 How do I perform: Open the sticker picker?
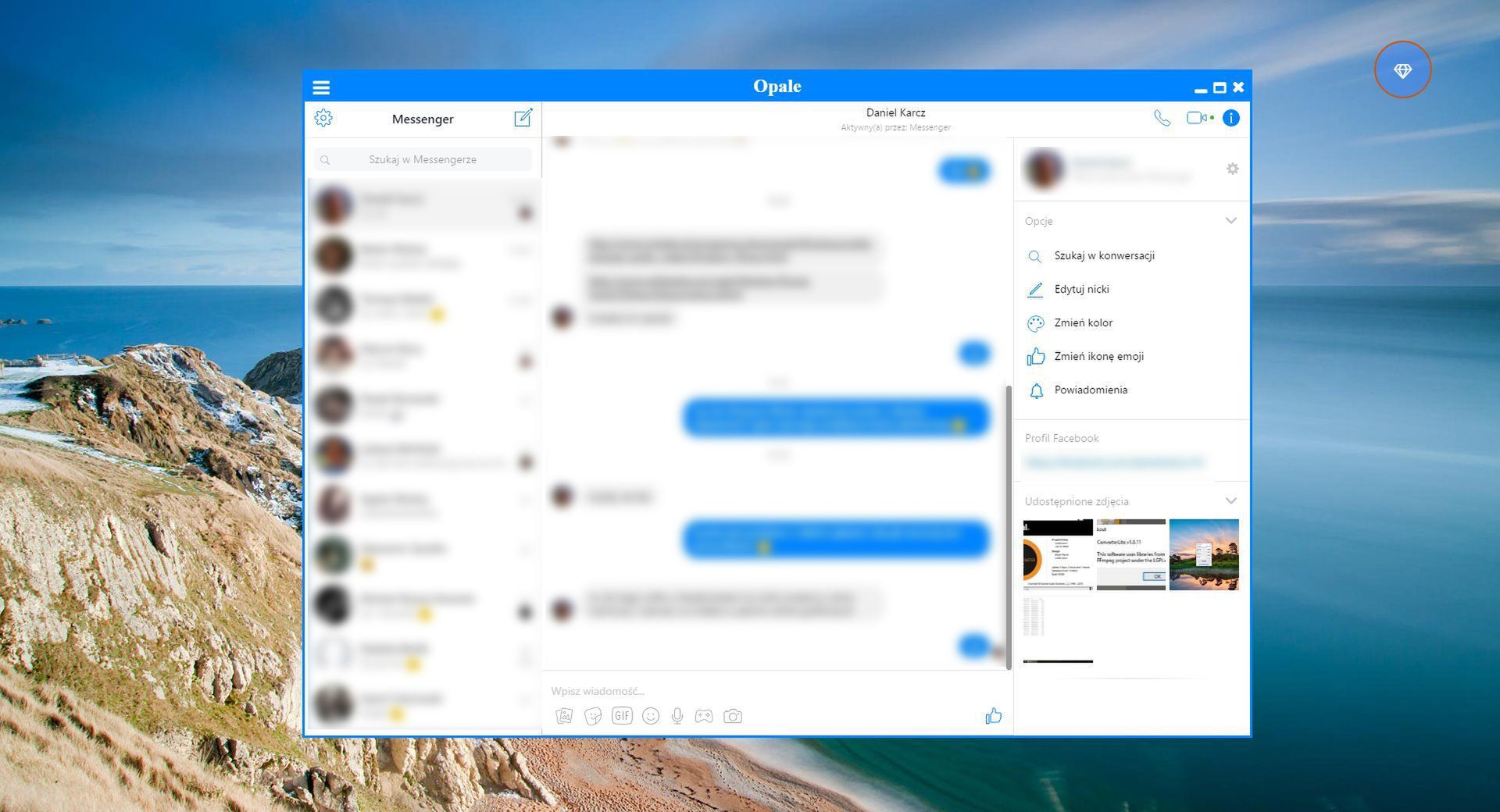click(594, 715)
